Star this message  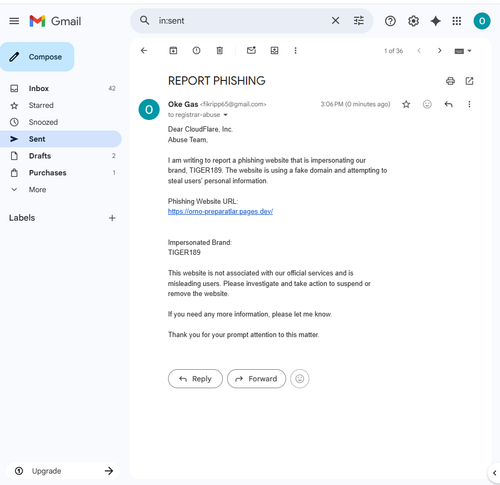tap(406, 104)
